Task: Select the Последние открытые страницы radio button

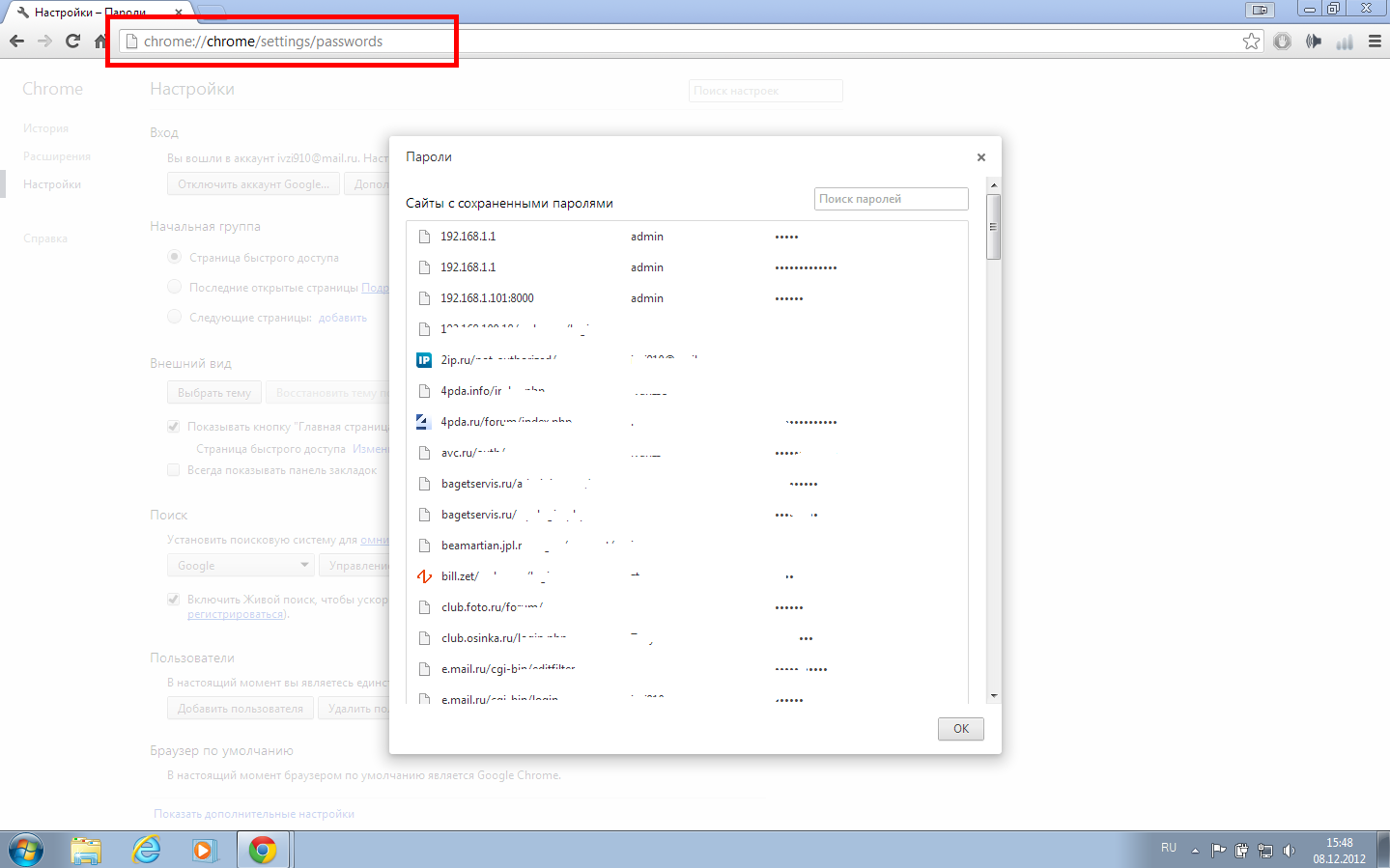Action: pyautogui.click(x=174, y=287)
